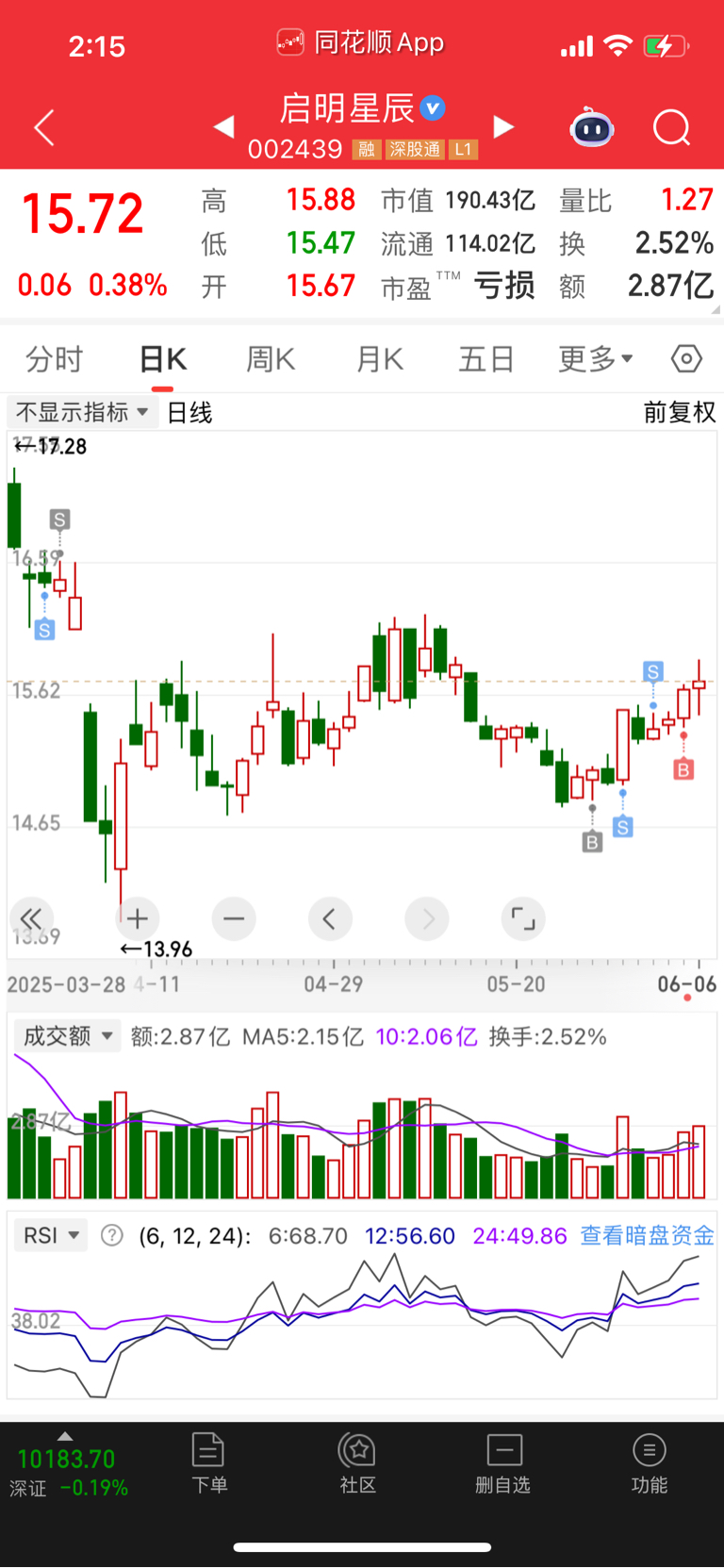This screenshot has height=1568, width=724.
Task: Tap the low price 15.47
Action: point(321,243)
